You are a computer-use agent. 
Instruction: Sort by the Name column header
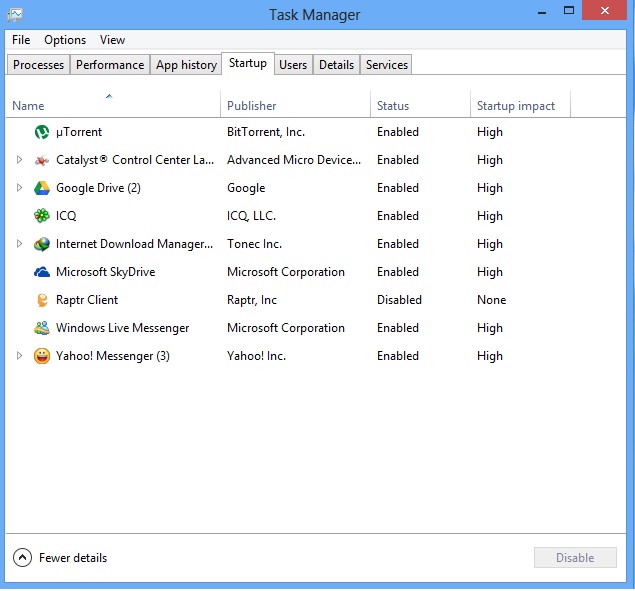pyautogui.click(x=113, y=104)
